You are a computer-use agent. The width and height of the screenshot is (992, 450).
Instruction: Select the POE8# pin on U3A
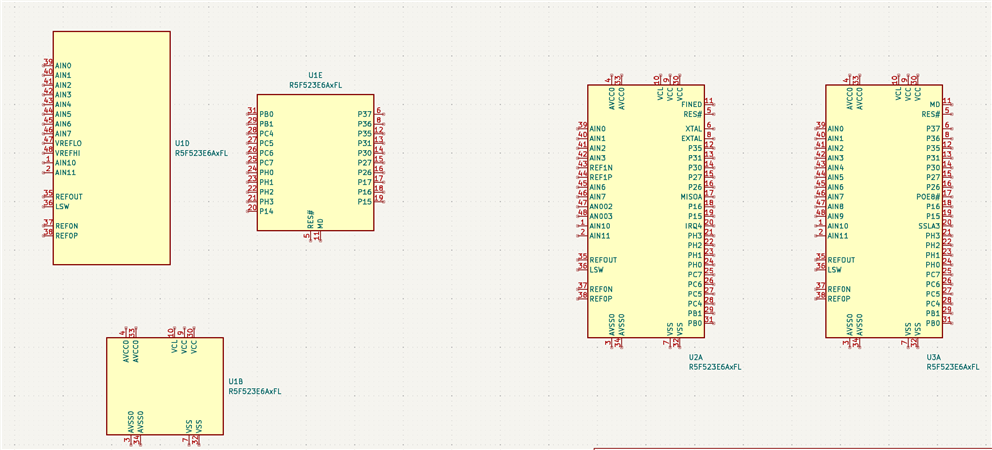(x=928, y=196)
